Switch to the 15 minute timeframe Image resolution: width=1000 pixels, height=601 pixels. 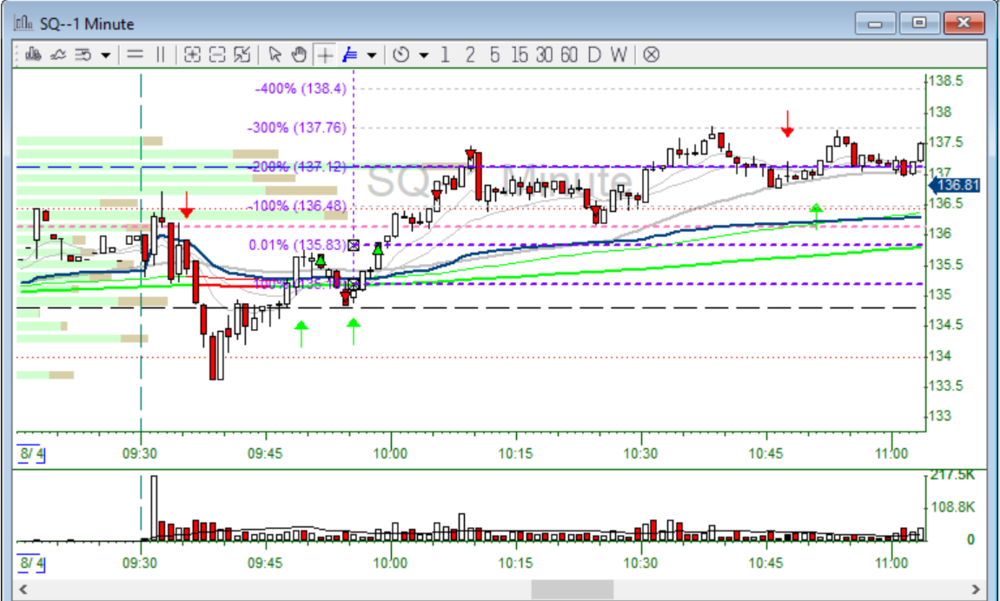519,55
